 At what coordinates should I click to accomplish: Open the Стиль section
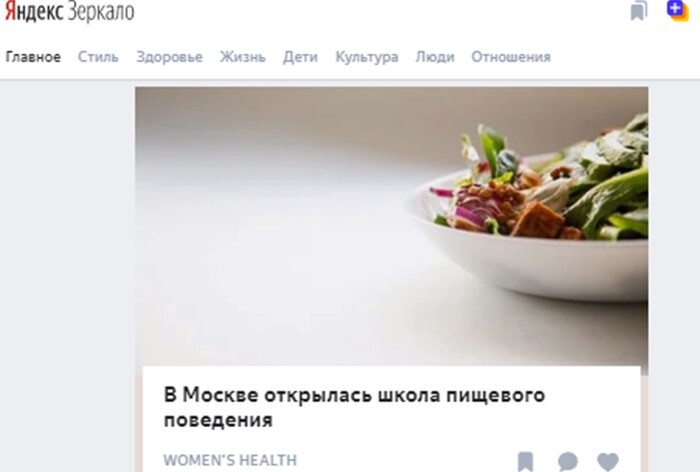(98, 57)
